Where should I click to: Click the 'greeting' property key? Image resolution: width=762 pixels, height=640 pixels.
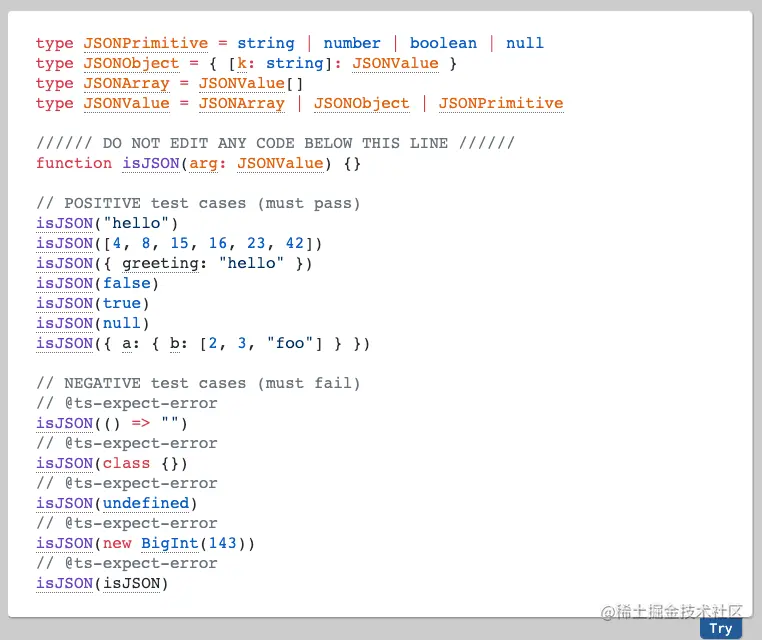[160, 263]
